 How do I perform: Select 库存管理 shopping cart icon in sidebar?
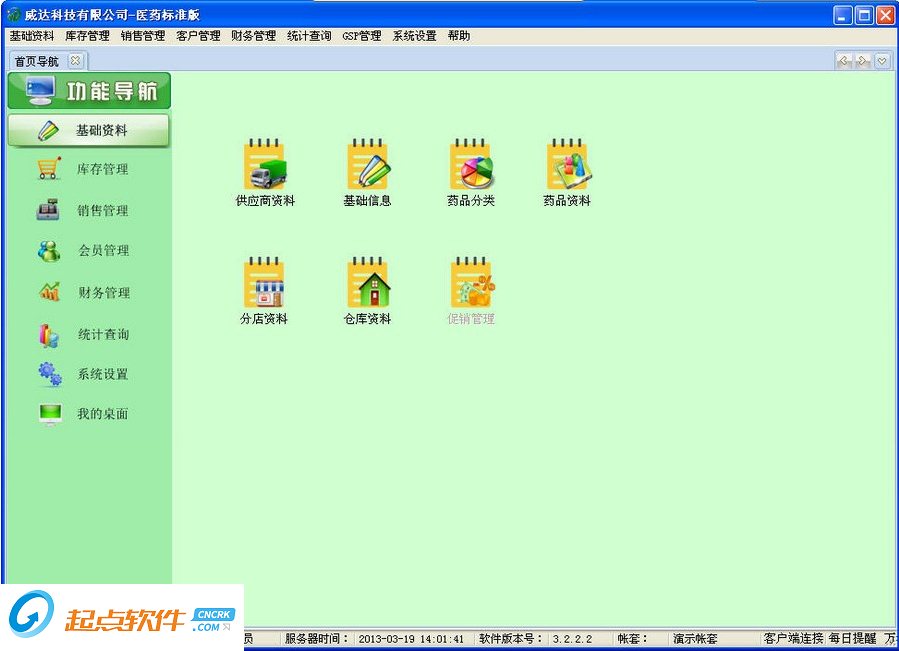tap(45, 170)
